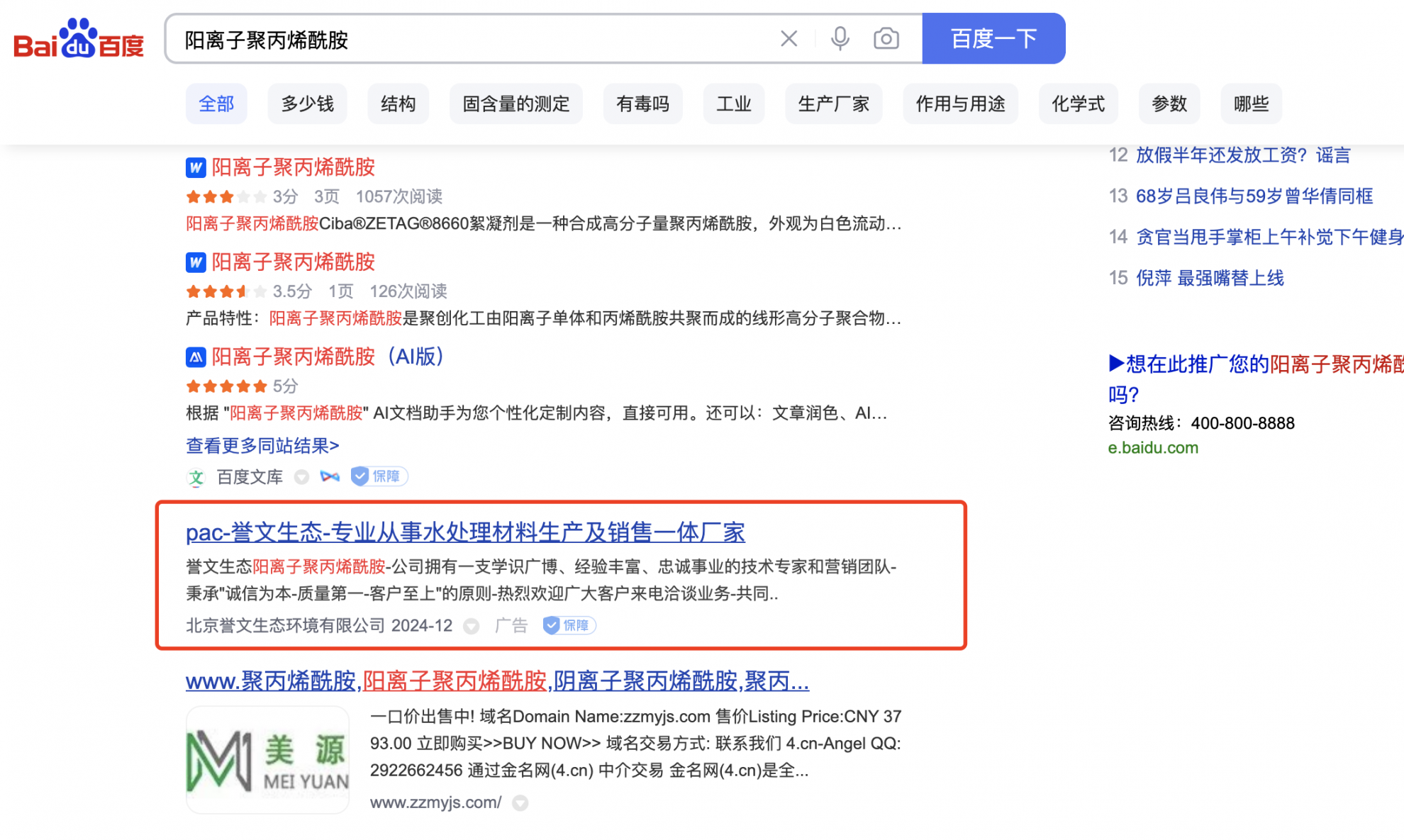Clear the search box with X icon
This screenshot has width=1404, height=840.
(x=789, y=38)
